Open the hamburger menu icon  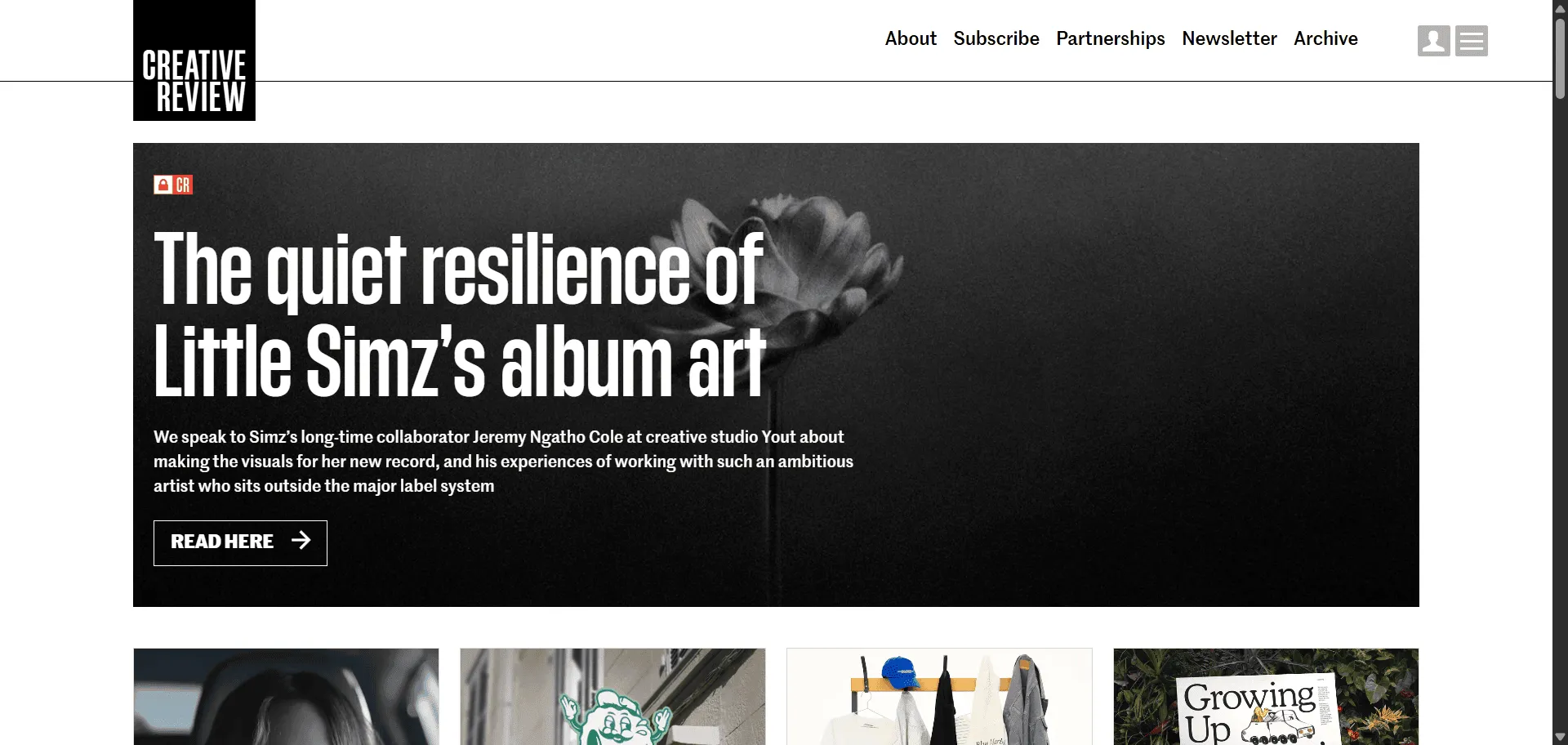pyautogui.click(x=1471, y=40)
